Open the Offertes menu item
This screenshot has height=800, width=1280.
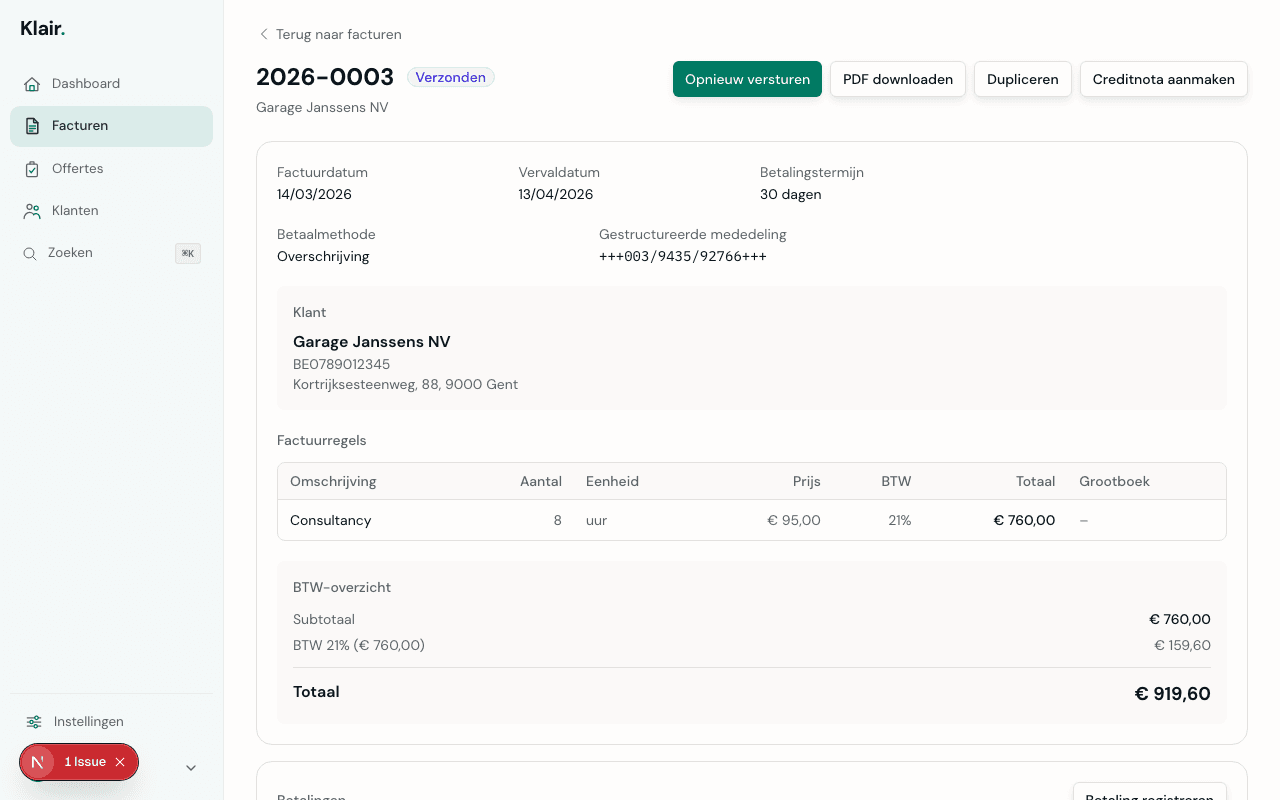click(x=78, y=169)
